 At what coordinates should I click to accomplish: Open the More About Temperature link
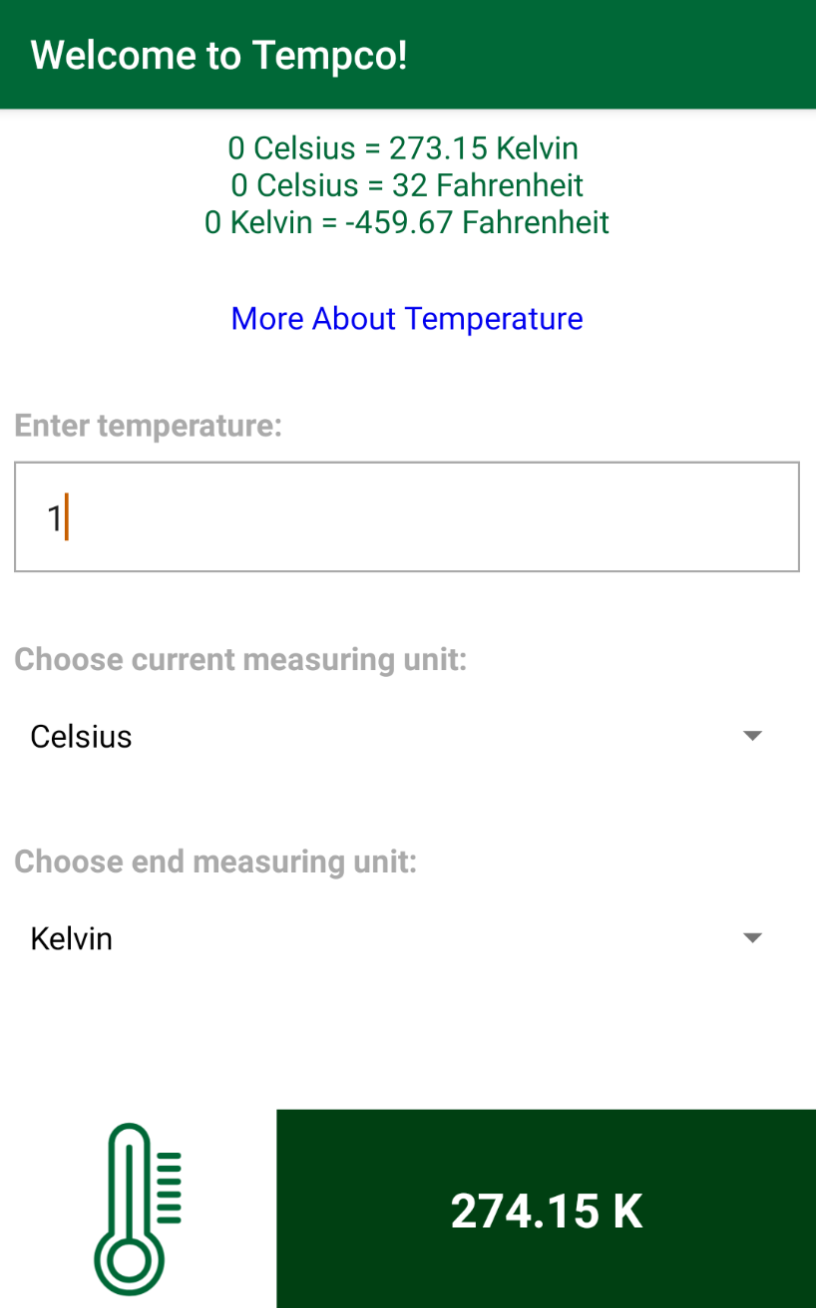point(407,318)
